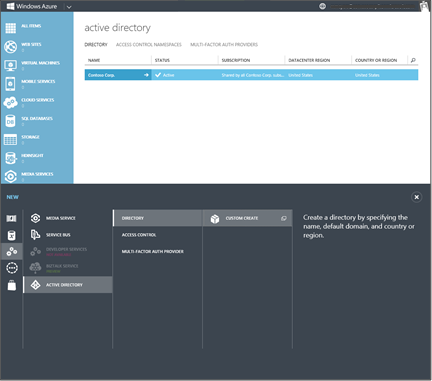Select Directory option in the submenu
The height and width of the screenshot is (381, 432).
click(x=158, y=218)
